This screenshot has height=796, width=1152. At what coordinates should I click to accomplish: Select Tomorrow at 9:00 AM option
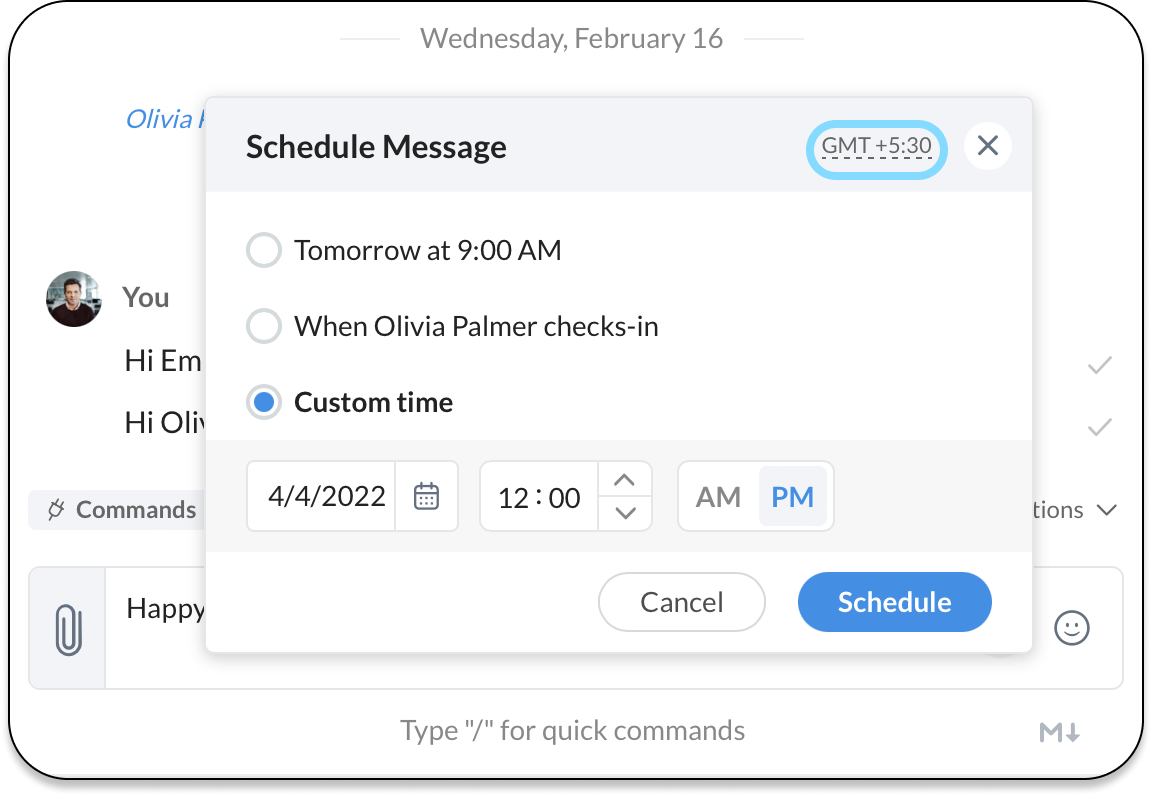(x=264, y=250)
